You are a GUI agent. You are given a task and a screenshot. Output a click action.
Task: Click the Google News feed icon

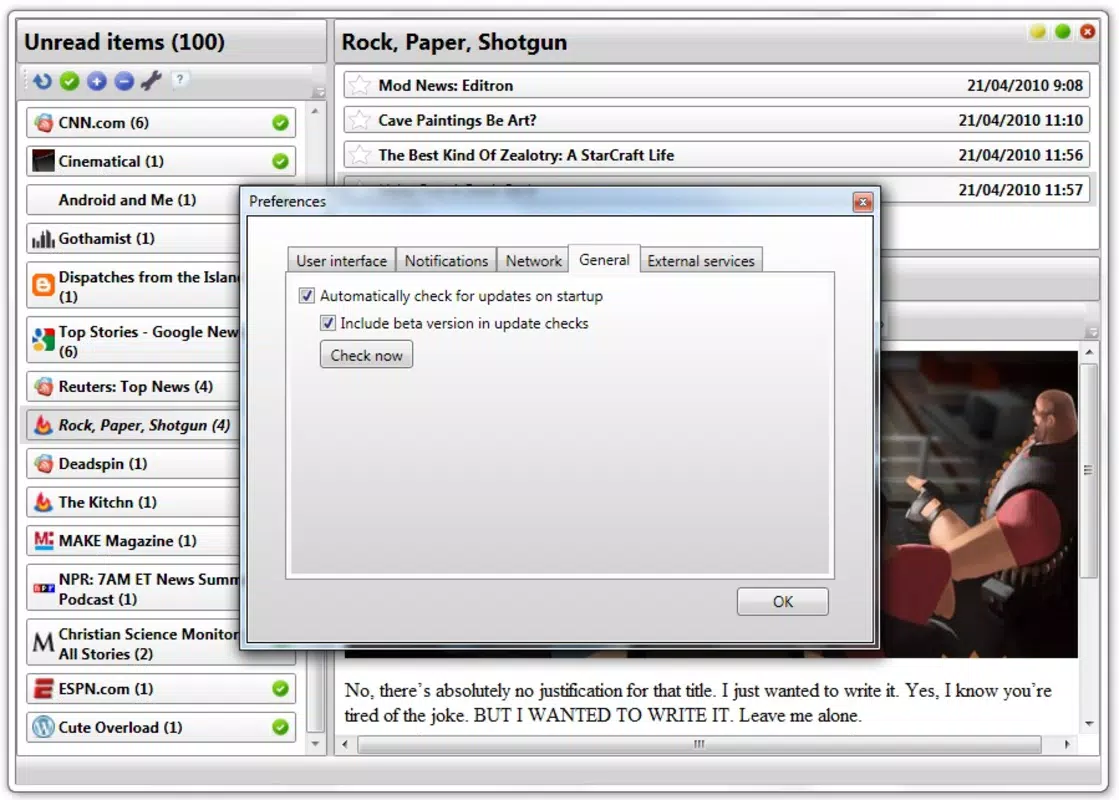click(44, 340)
